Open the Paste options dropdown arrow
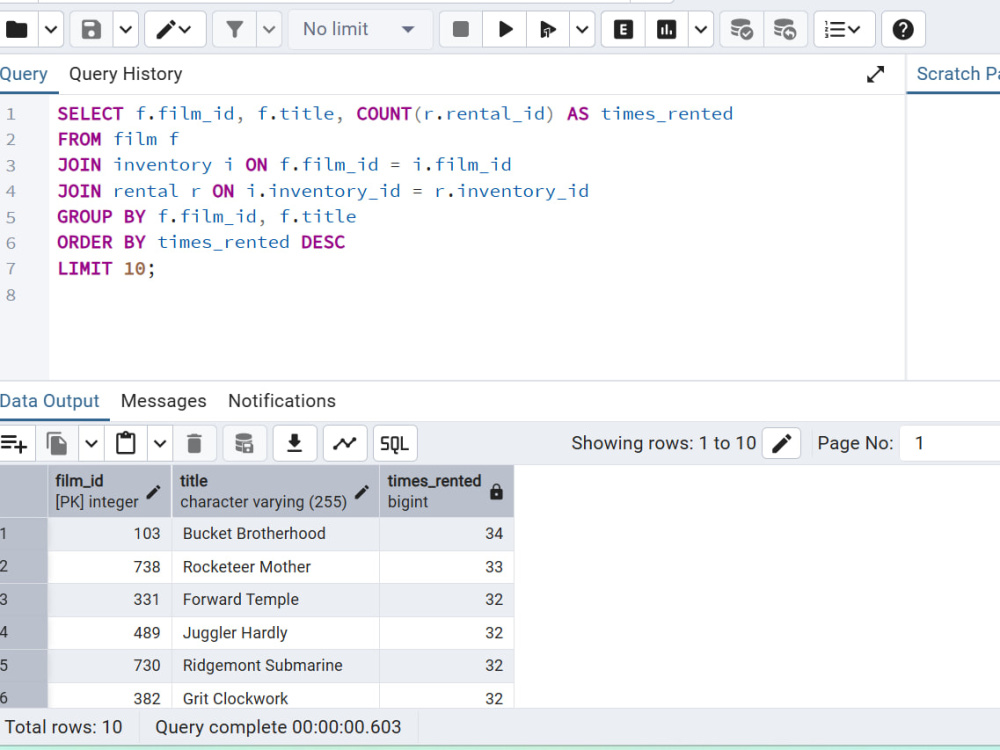1000x750 pixels. click(x=160, y=443)
